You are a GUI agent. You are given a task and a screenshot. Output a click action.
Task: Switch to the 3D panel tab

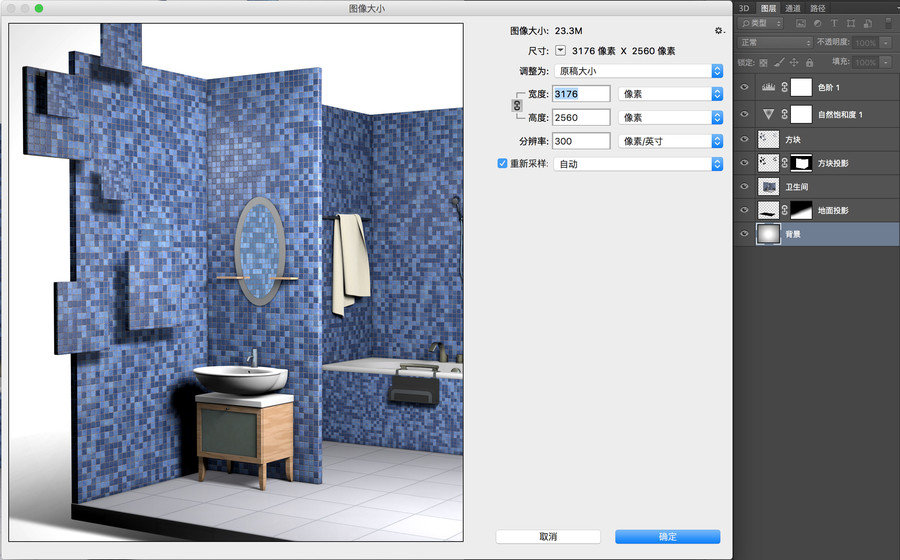pos(744,8)
